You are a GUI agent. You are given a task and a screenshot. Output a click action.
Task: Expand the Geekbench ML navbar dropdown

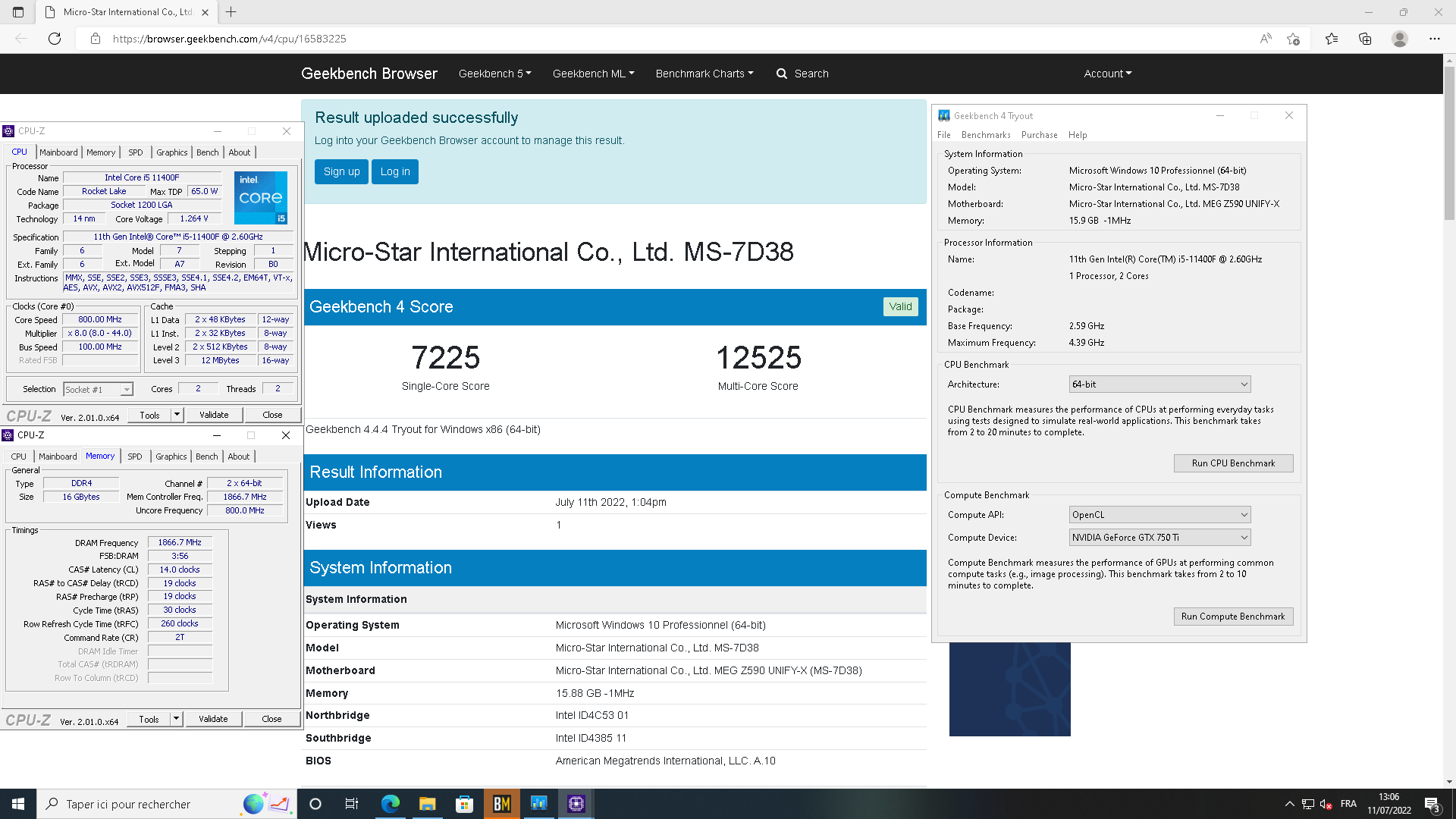point(593,74)
